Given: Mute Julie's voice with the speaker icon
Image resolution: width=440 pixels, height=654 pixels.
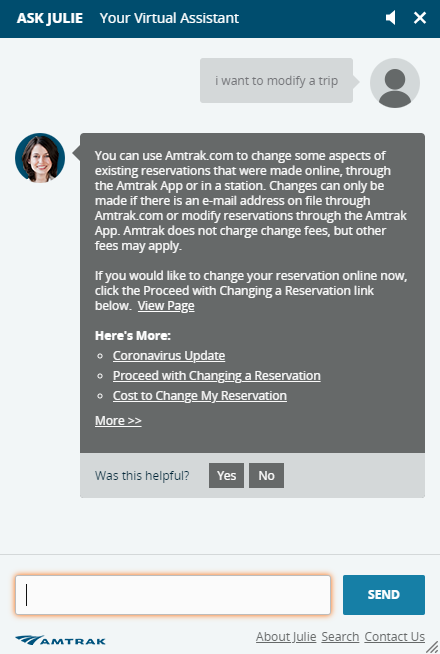Looking at the screenshot, I should point(391,18).
